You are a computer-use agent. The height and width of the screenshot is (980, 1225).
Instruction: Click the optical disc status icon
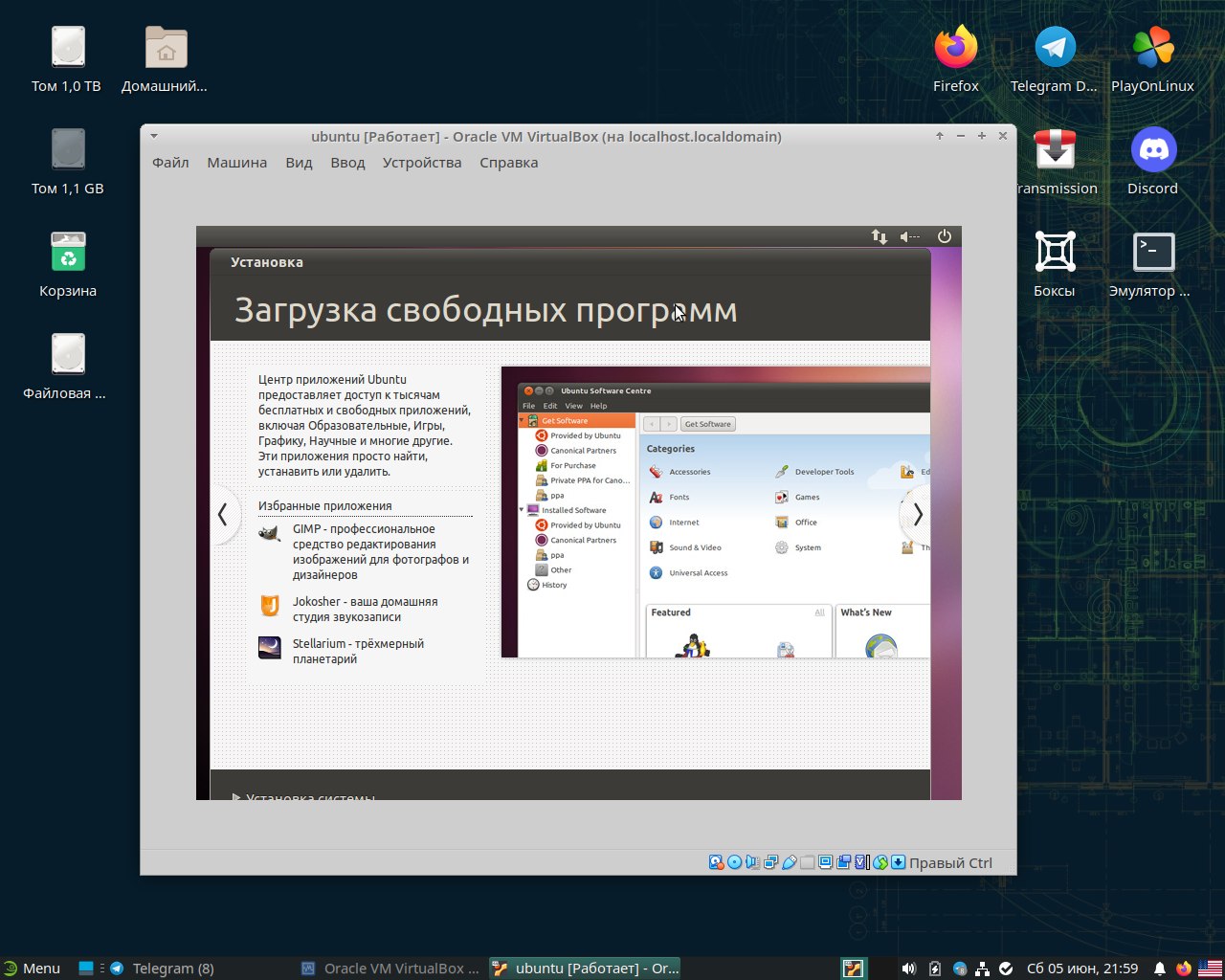tap(734, 862)
